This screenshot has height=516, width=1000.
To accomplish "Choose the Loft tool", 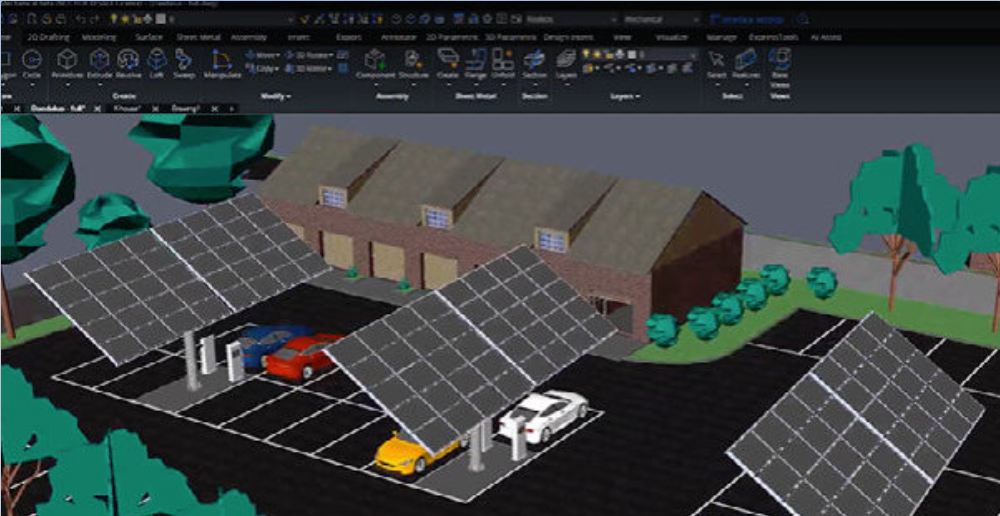I will (157, 65).
